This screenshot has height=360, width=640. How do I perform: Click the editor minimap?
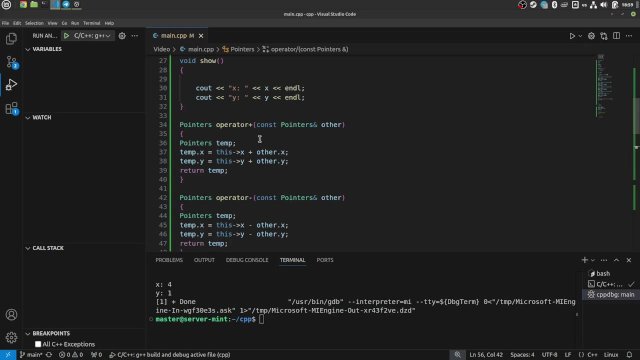pyautogui.click(x=606, y=86)
